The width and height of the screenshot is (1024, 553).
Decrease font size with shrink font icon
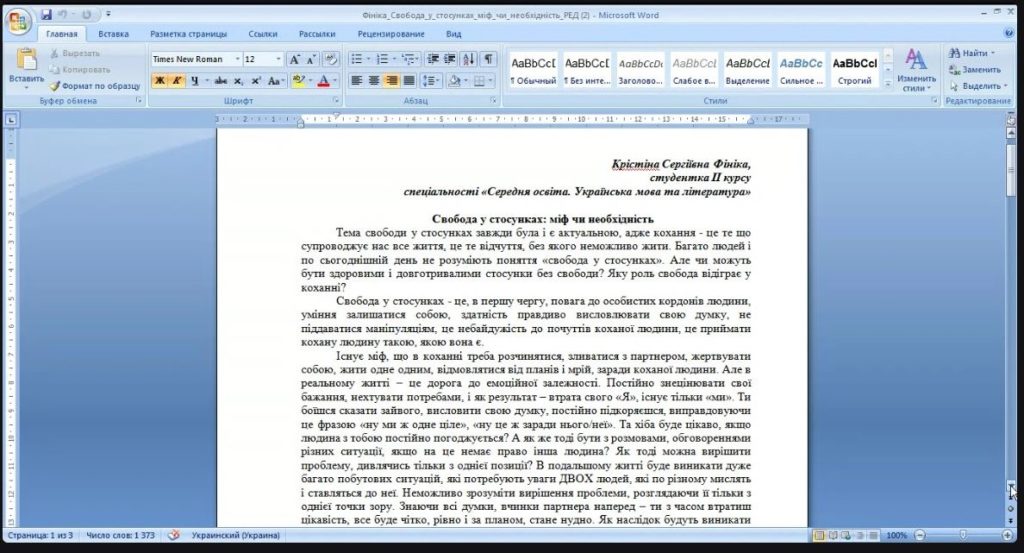pos(312,59)
